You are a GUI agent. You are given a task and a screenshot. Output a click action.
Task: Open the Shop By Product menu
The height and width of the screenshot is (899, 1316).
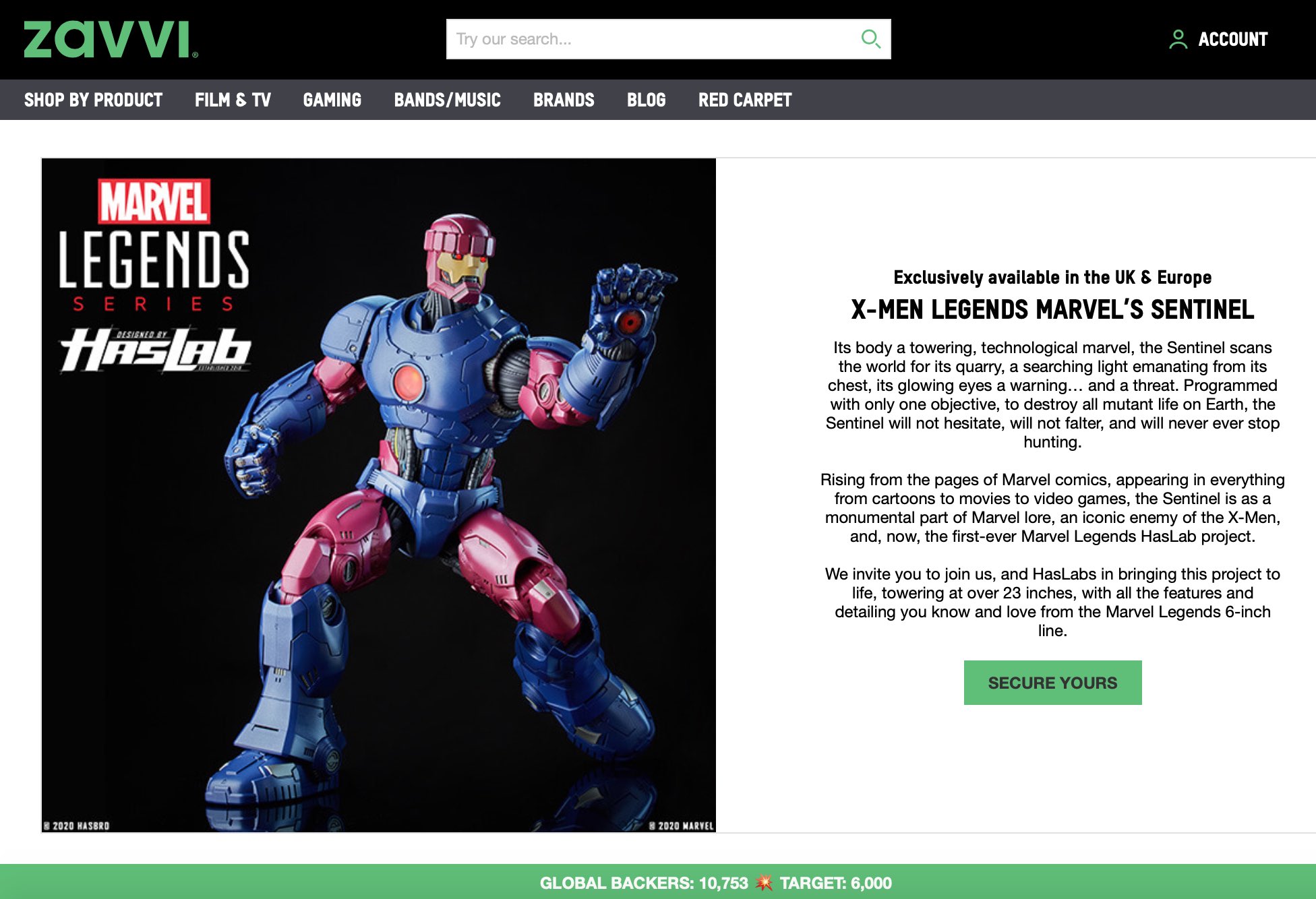coord(93,100)
